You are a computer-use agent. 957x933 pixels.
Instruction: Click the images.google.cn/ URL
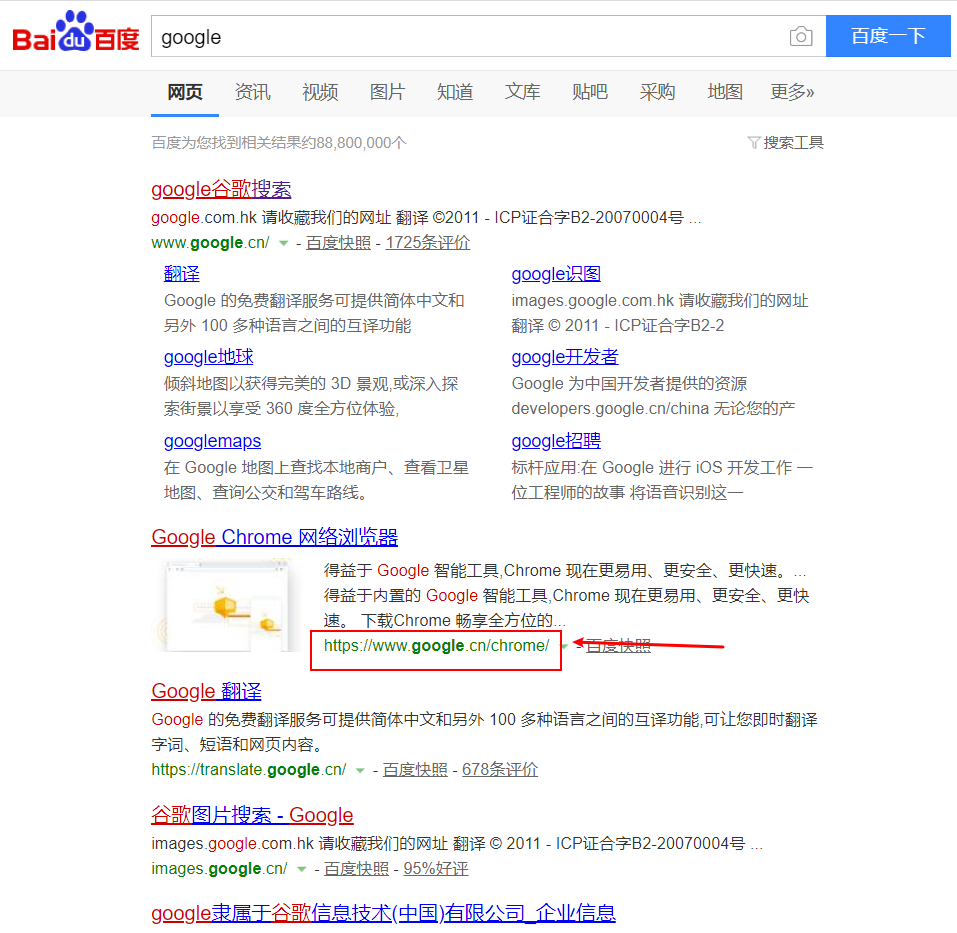click(x=219, y=868)
